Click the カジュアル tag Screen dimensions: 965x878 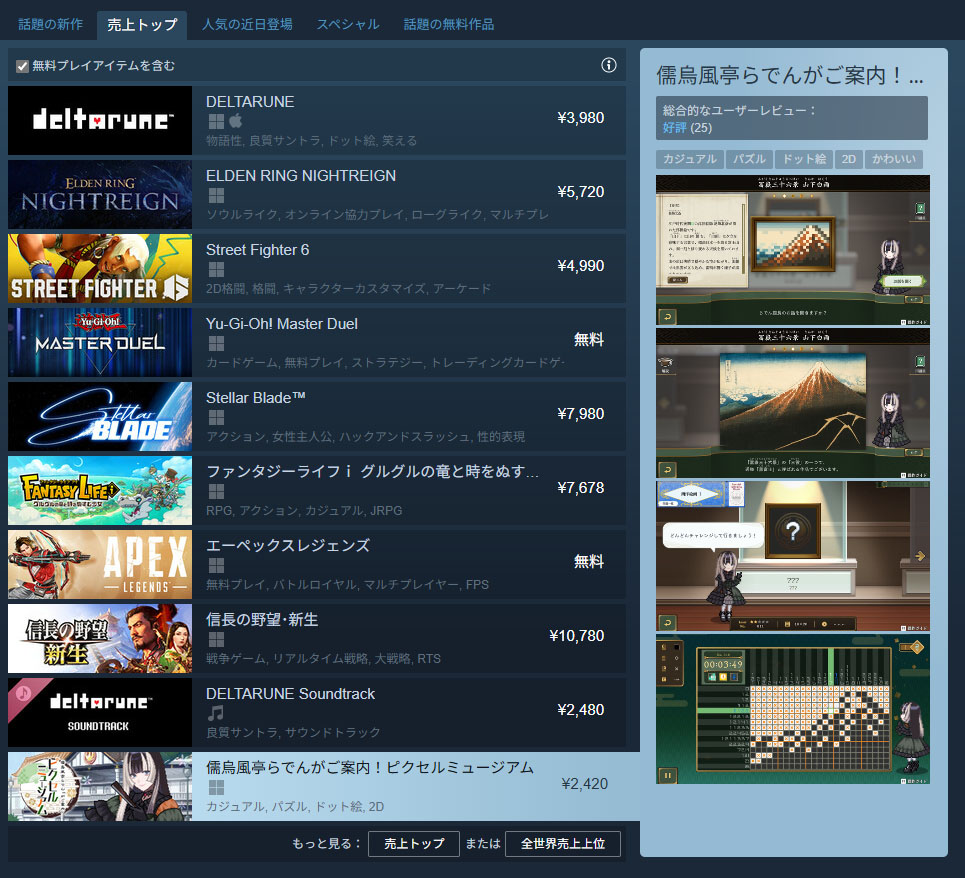(689, 159)
